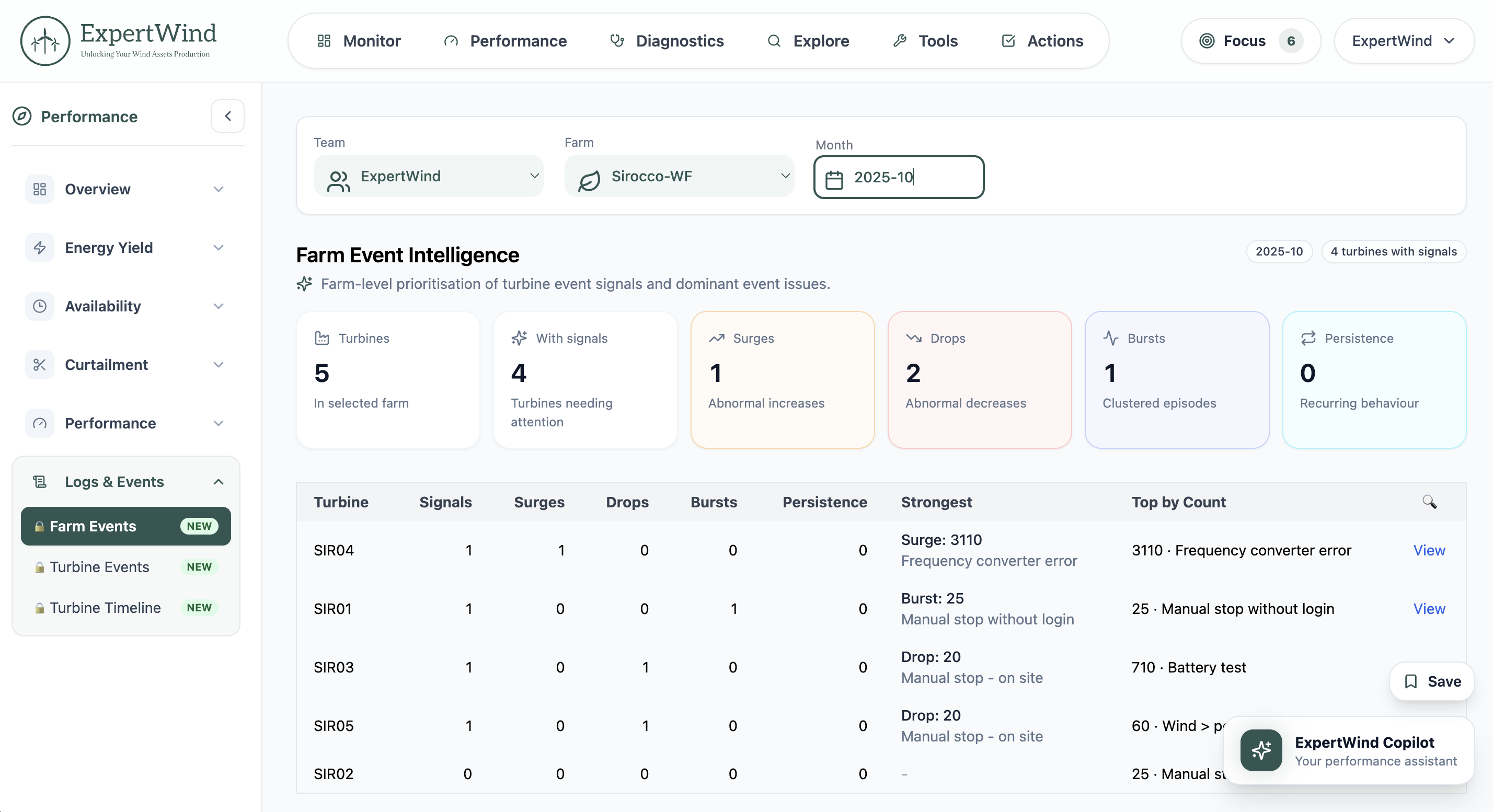Click the Surges summary card
Viewport: 1493px width, 812px height.
coord(783,380)
